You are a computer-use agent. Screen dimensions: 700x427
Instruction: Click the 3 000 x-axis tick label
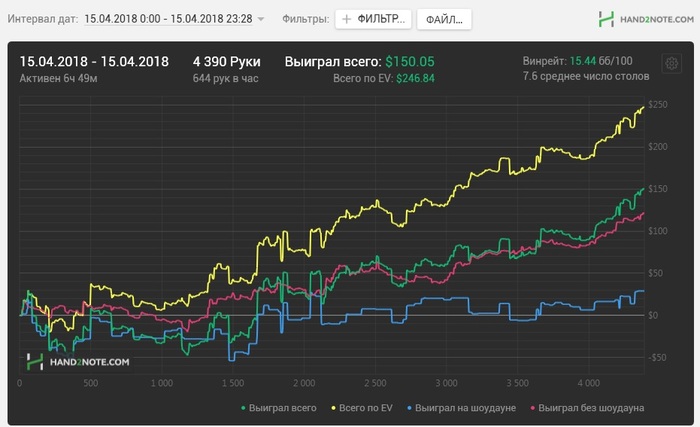(x=446, y=383)
